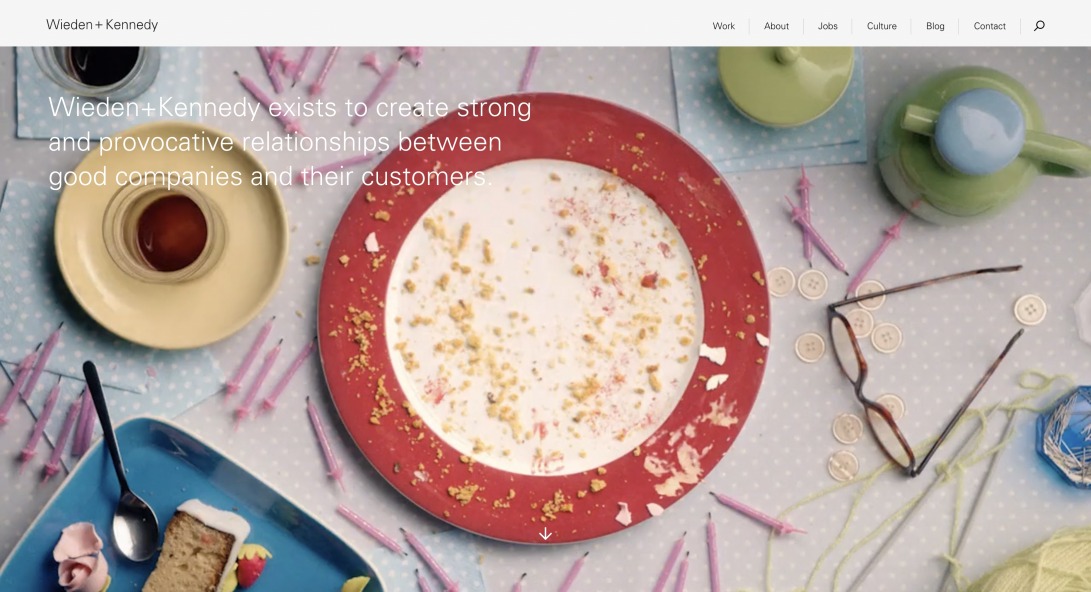Click the green teapot with blue lid
The width and height of the screenshot is (1091, 592).
coord(981,143)
